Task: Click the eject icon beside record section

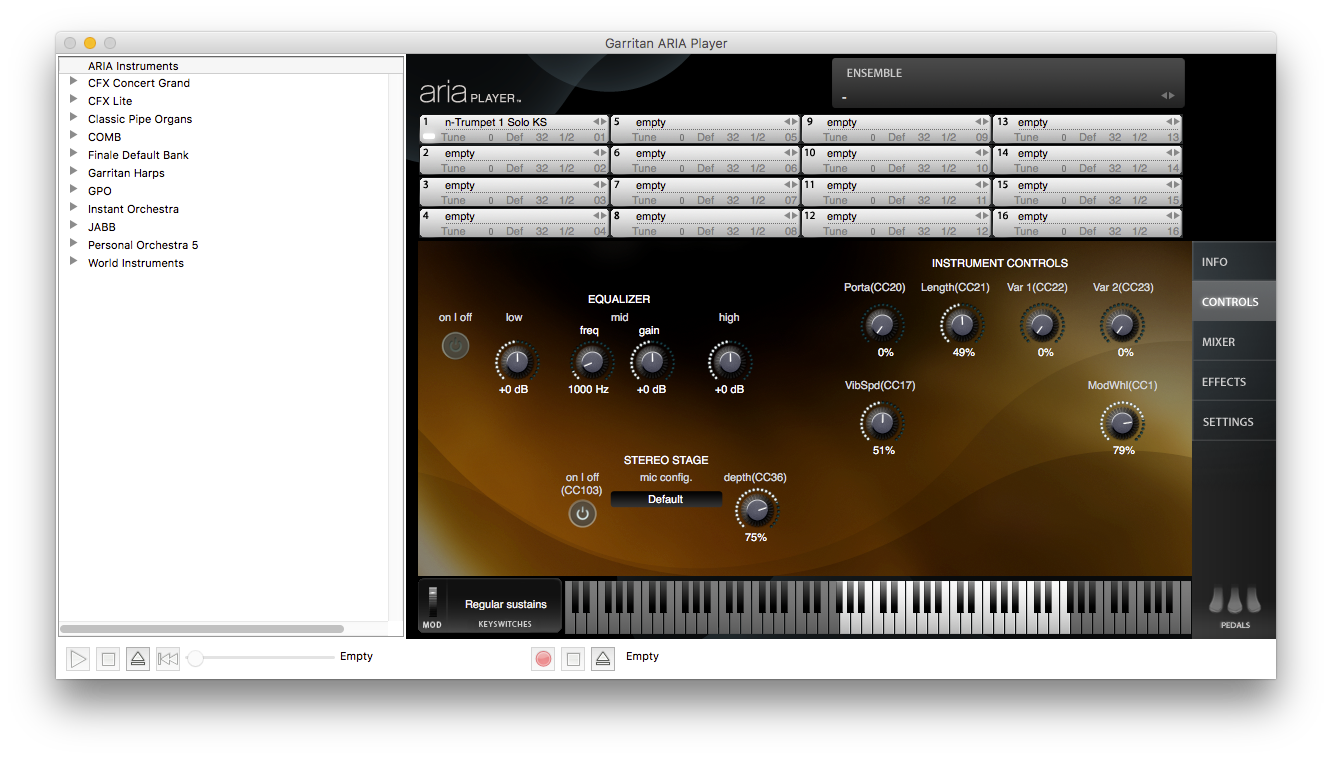Action: [602, 659]
